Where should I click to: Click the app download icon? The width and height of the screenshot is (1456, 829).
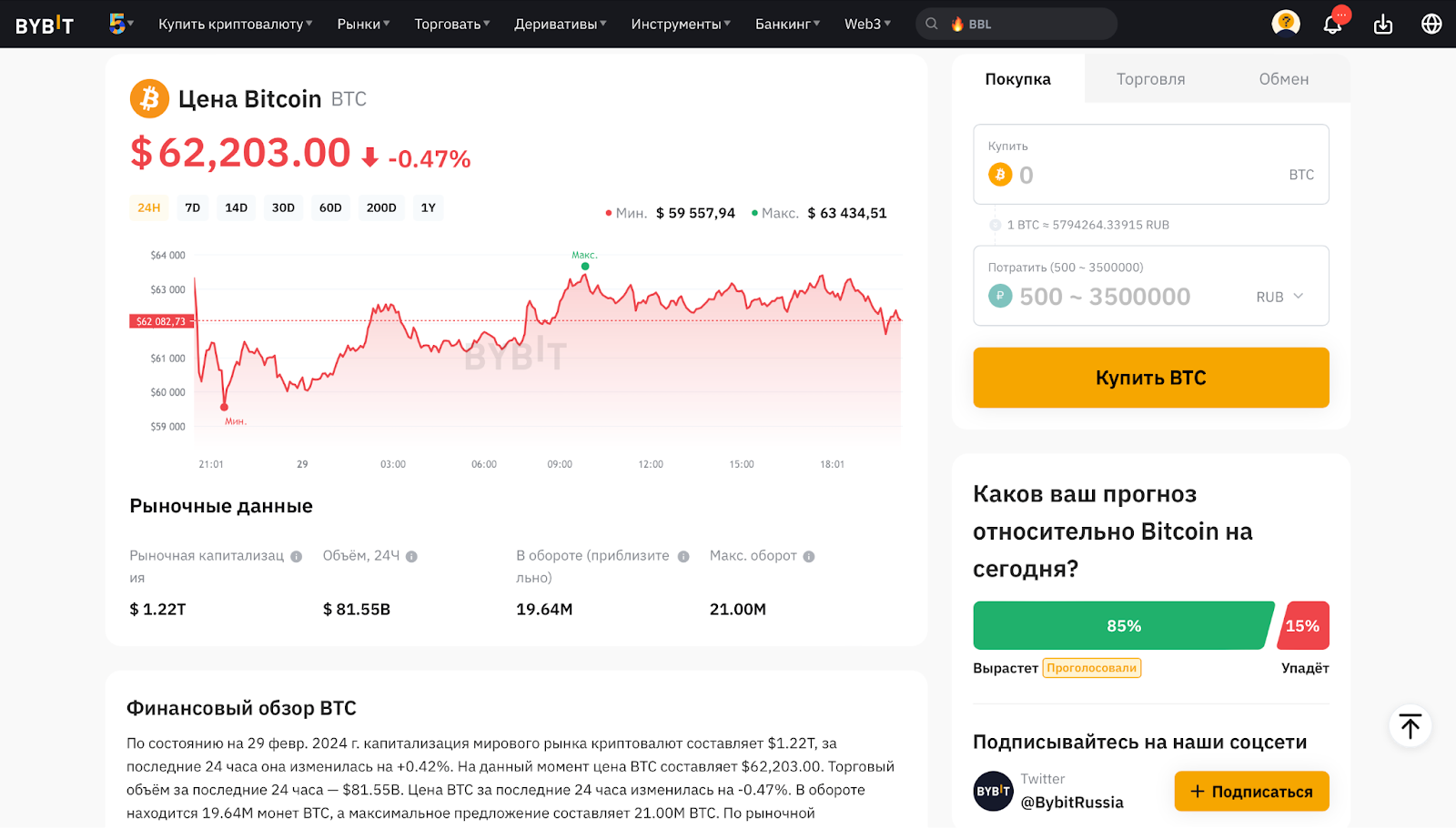click(x=1382, y=24)
